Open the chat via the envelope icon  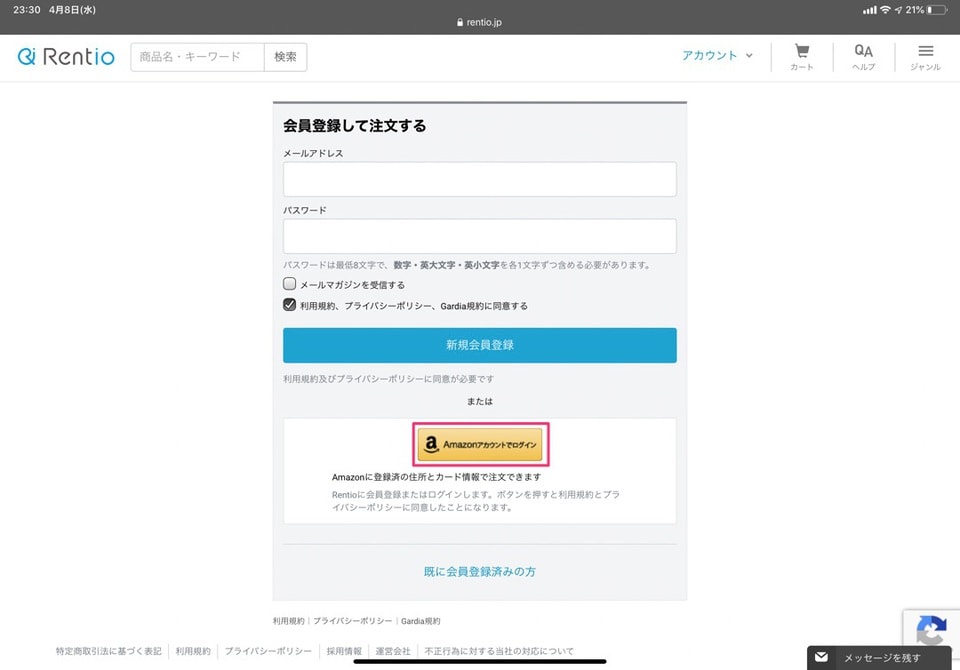coord(821,657)
